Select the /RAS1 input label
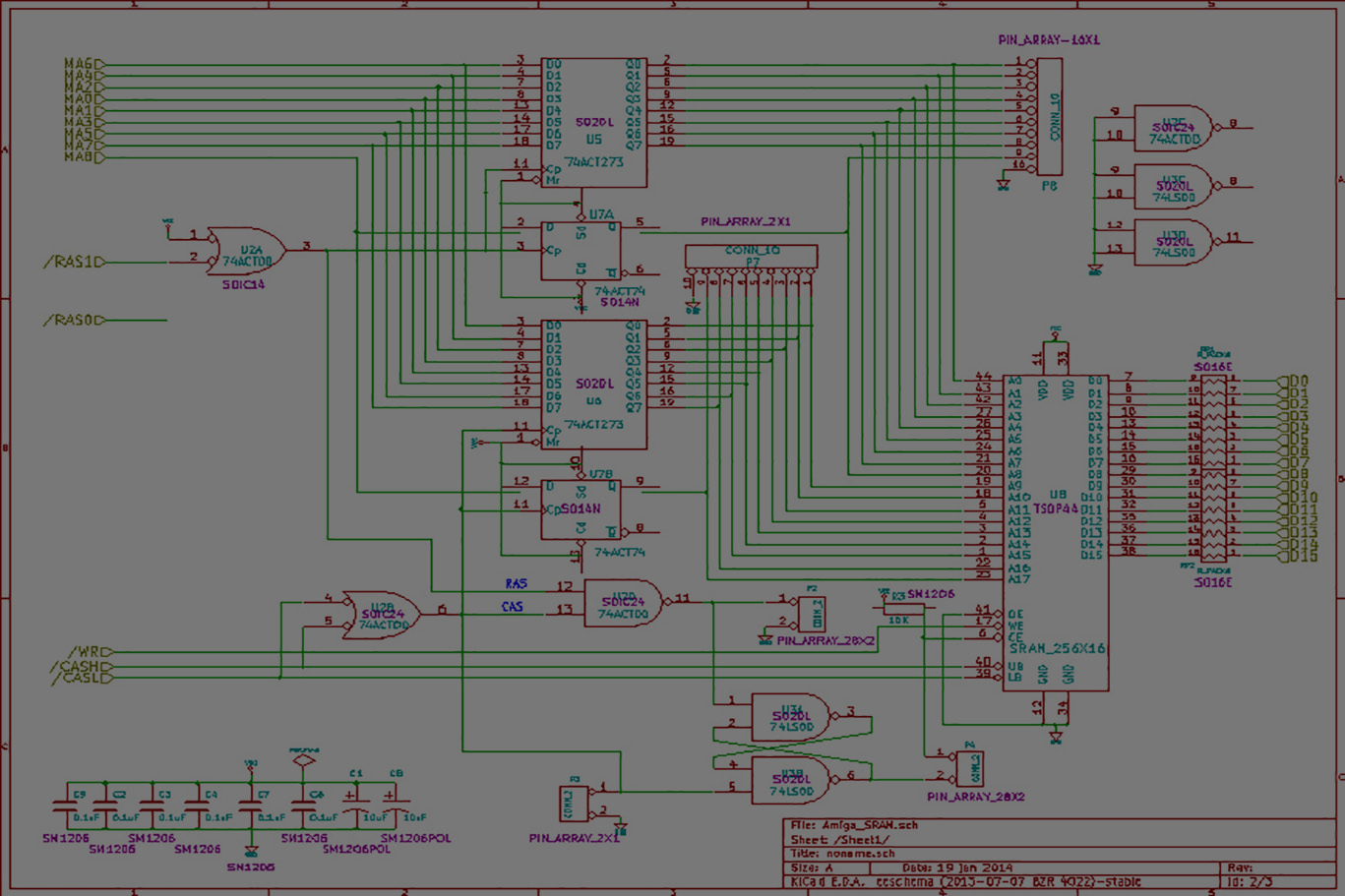Viewport: 1345px width, 896px height. (73, 263)
